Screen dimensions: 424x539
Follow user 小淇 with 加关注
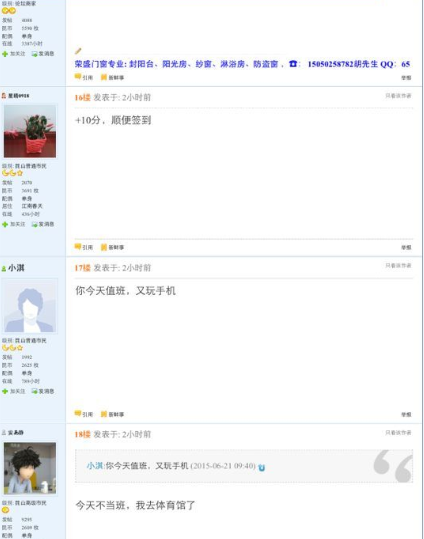pyautogui.click(x=13, y=391)
